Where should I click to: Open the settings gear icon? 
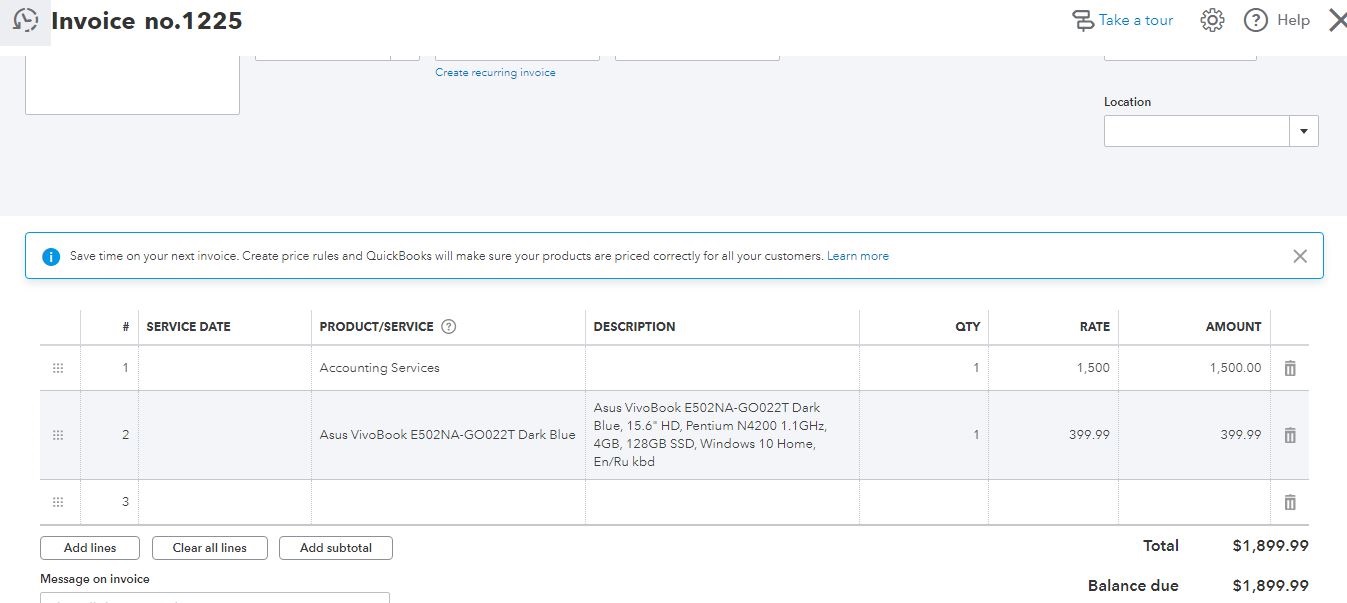(1212, 20)
